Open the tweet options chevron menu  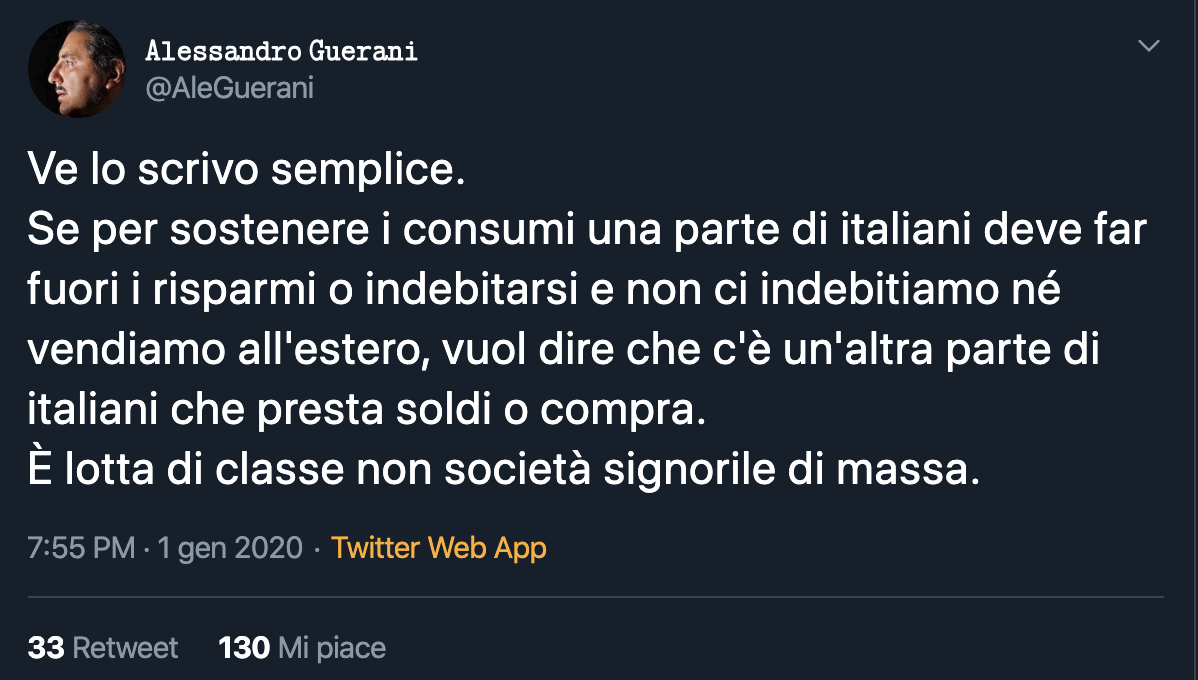(1150, 46)
